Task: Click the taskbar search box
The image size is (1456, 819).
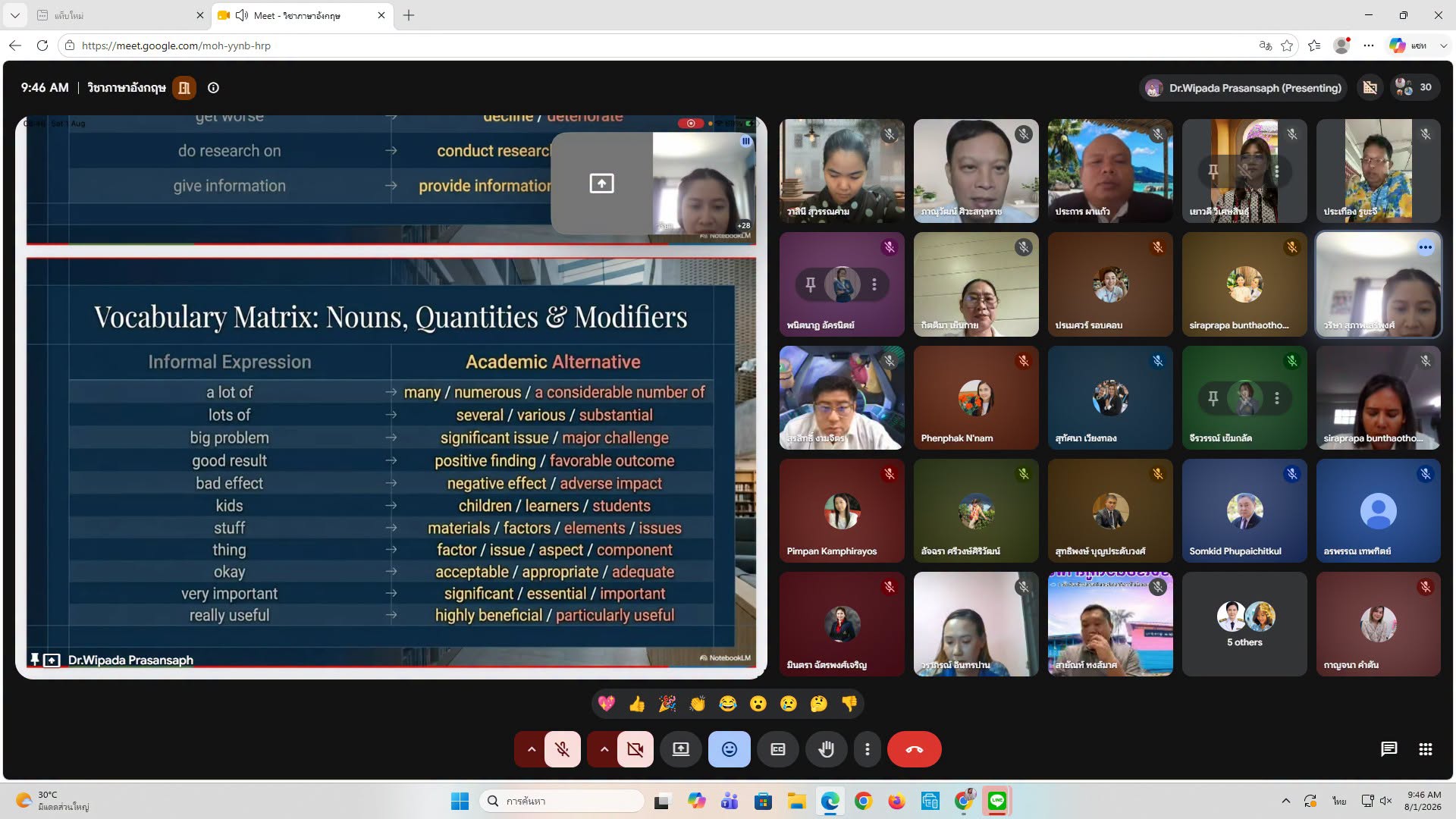Action: click(x=562, y=801)
